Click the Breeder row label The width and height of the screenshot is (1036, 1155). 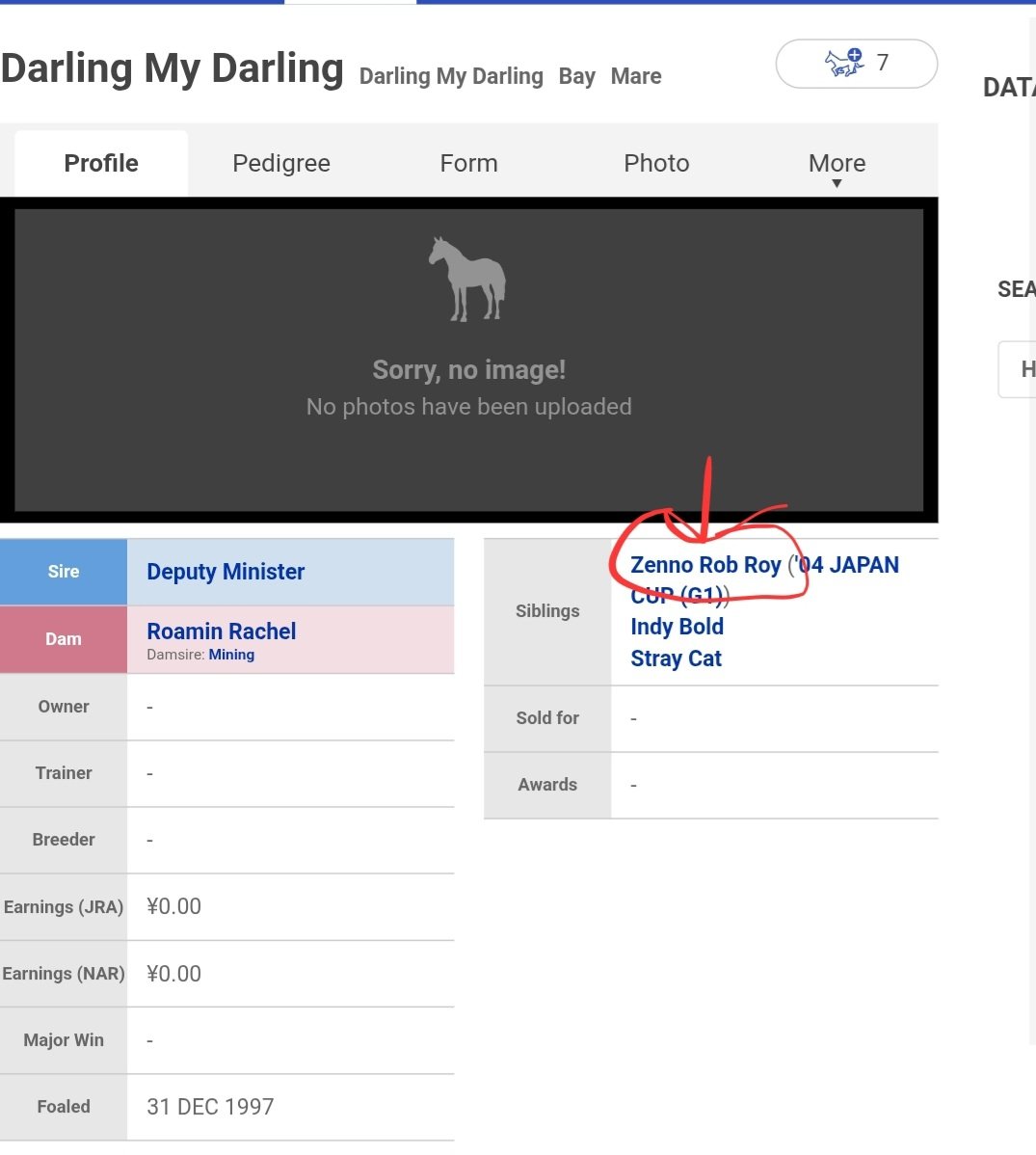pos(64,840)
